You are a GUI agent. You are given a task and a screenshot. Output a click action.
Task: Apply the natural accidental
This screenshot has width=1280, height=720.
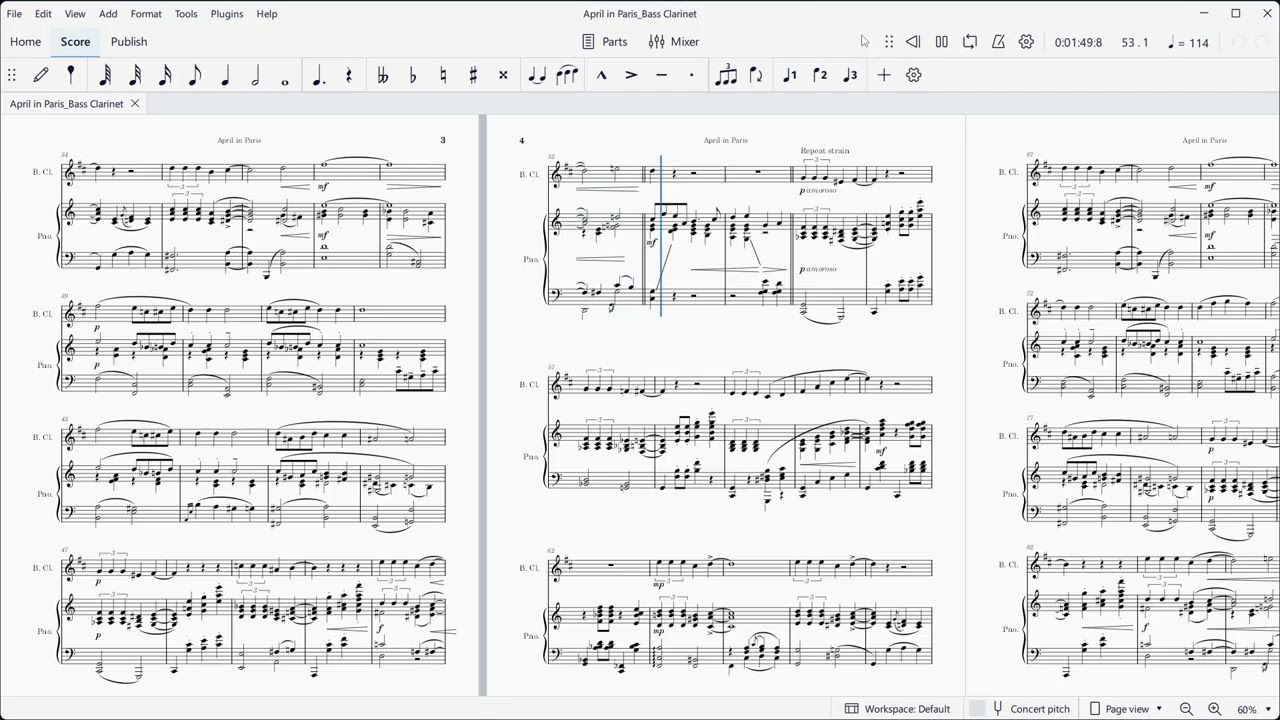(443, 75)
